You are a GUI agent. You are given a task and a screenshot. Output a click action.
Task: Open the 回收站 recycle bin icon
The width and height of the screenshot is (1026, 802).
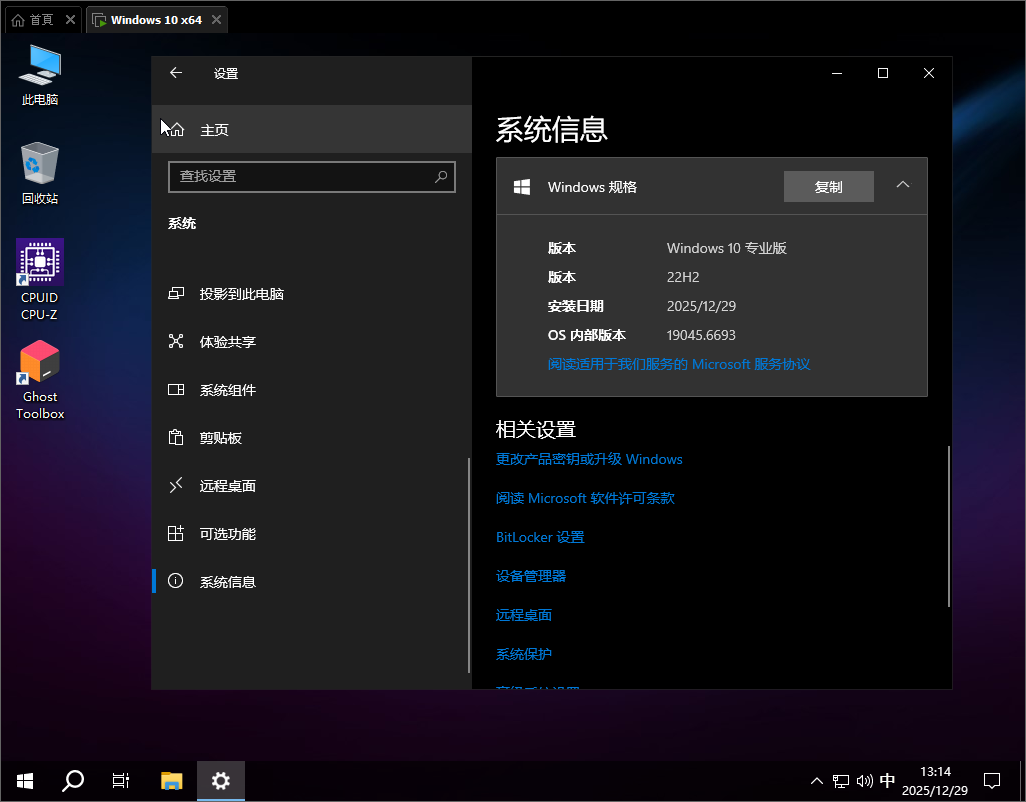tap(40, 164)
